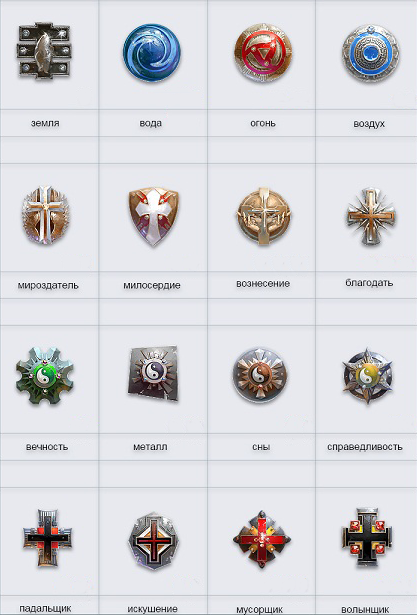This screenshot has width=417, height=615.
Task: Pick the blue-ringed воздух air emblem
Action: click(x=371, y=53)
